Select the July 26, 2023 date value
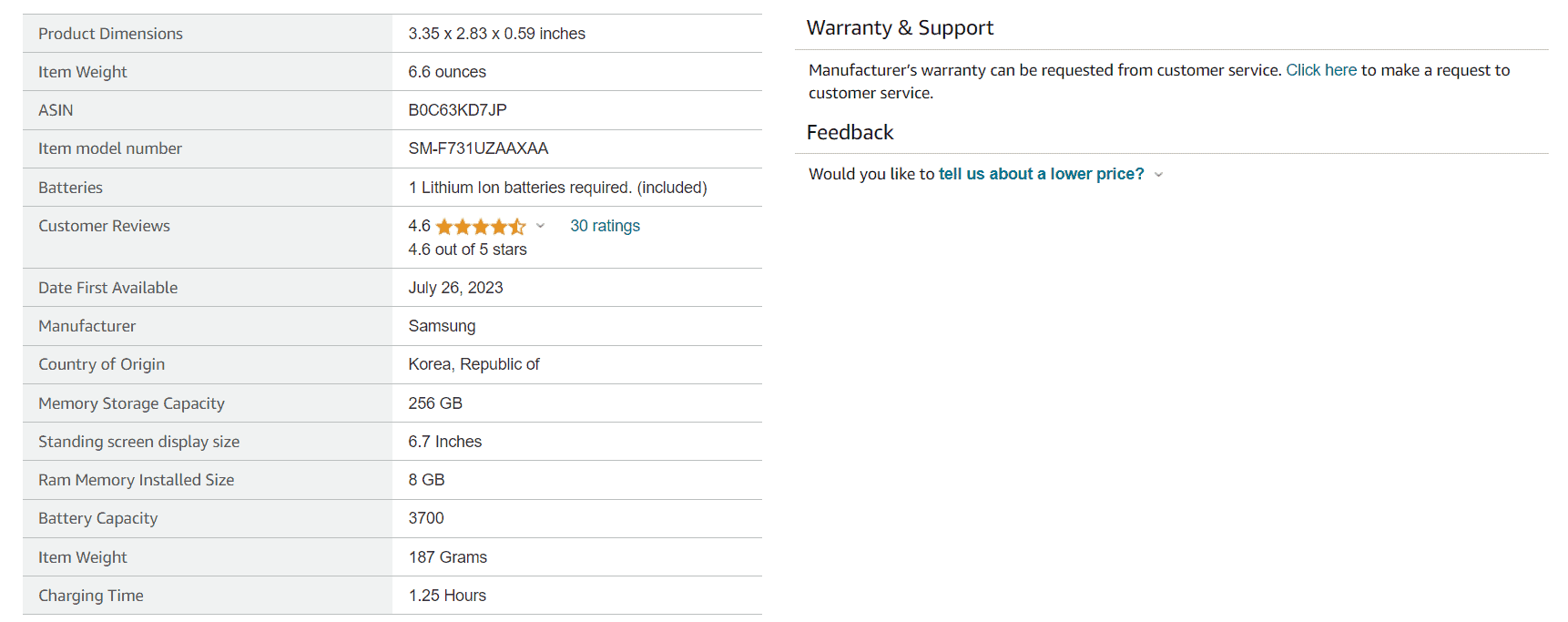1568x622 pixels. (455, 288)
